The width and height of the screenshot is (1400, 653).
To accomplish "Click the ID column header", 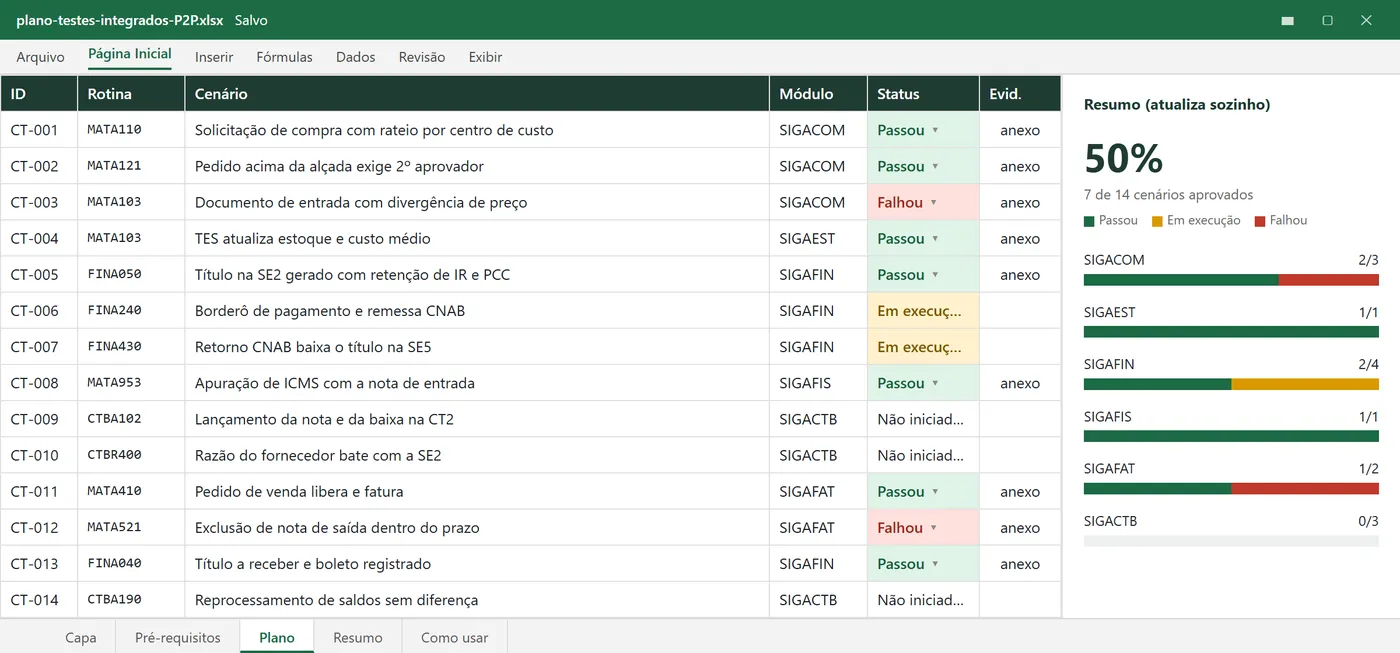I will (39, 93).
